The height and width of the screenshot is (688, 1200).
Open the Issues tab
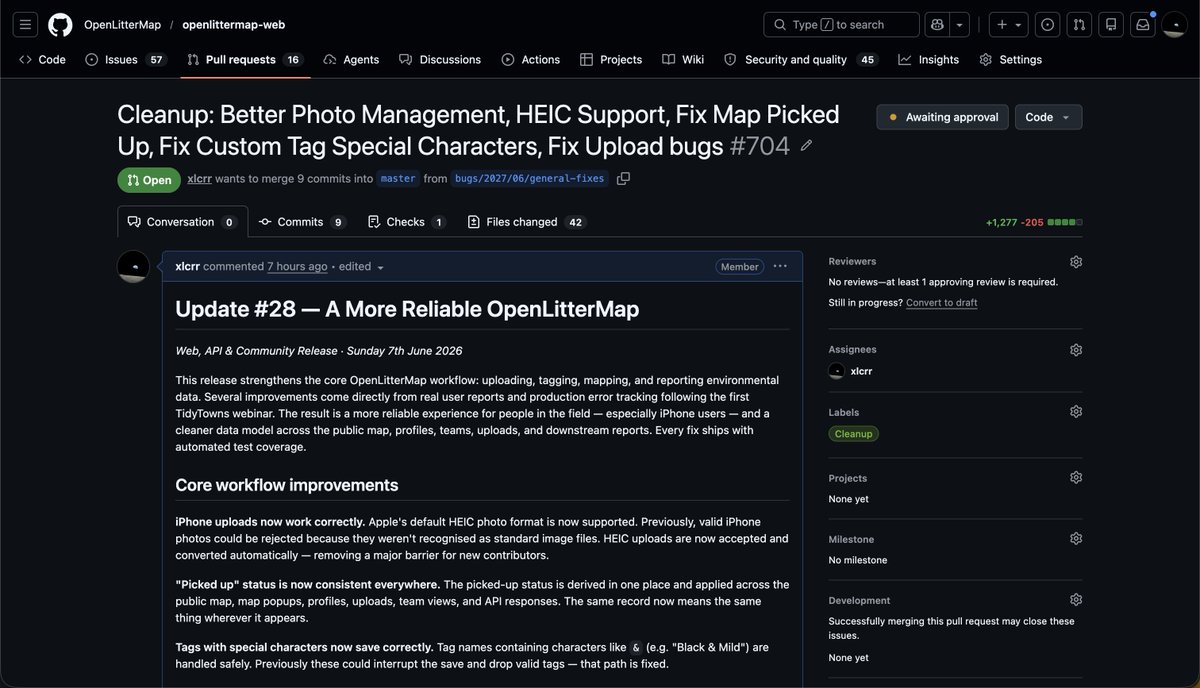125,60
